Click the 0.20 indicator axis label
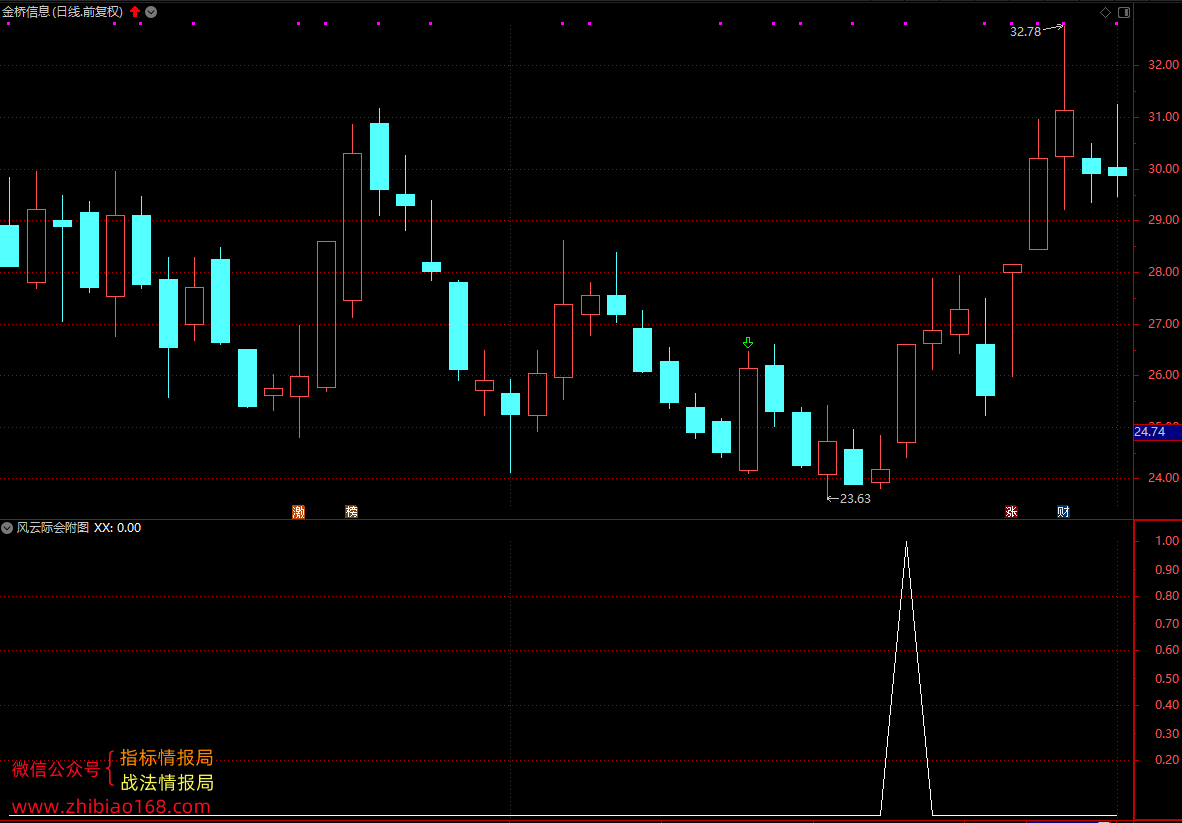Image resolution: width=1182 pixels, height=823 pixels. tap(1167, 760)
